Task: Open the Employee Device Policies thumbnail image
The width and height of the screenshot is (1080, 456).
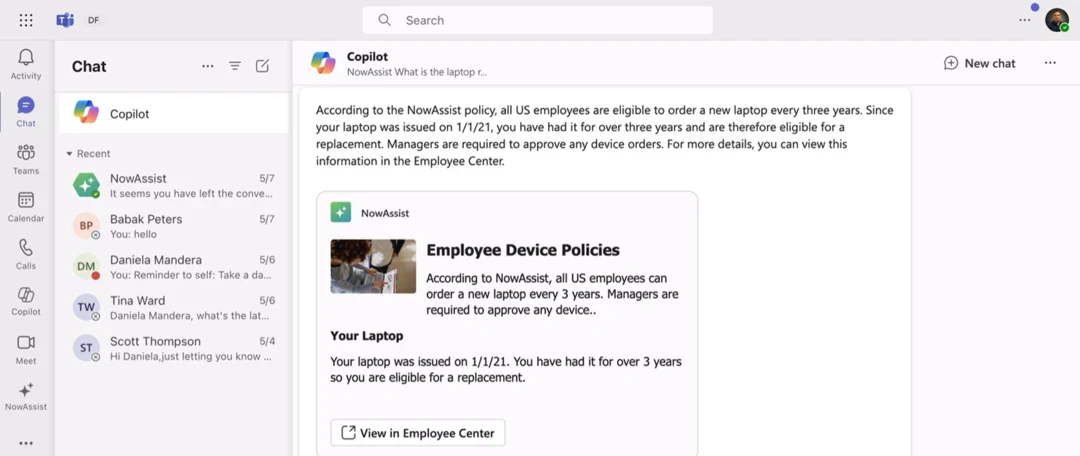Action: [x=373, y=266]
